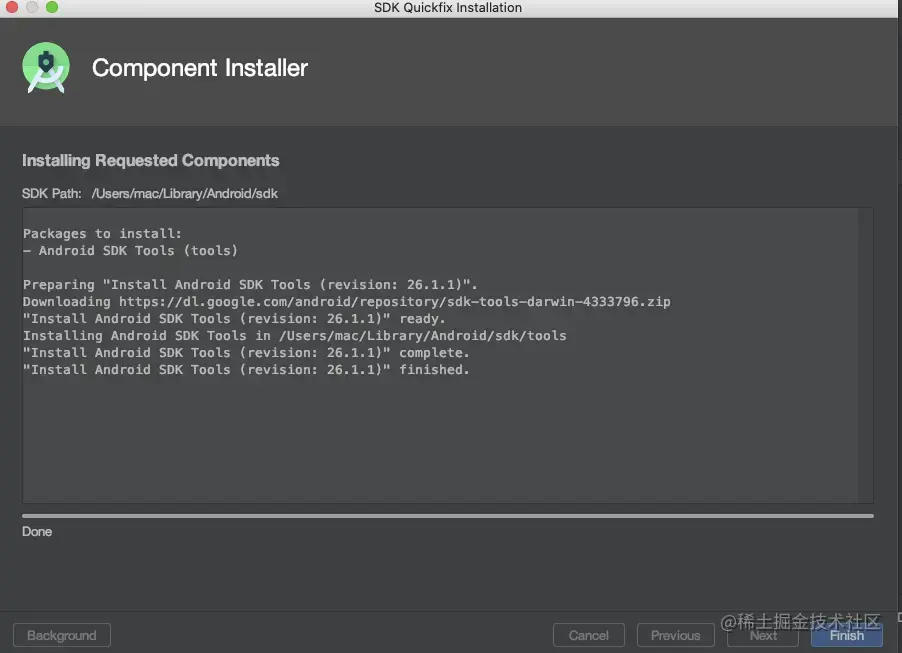This screenshot has width=902, height=653.
Task: Click the red close window button
Action: (12, 7)
